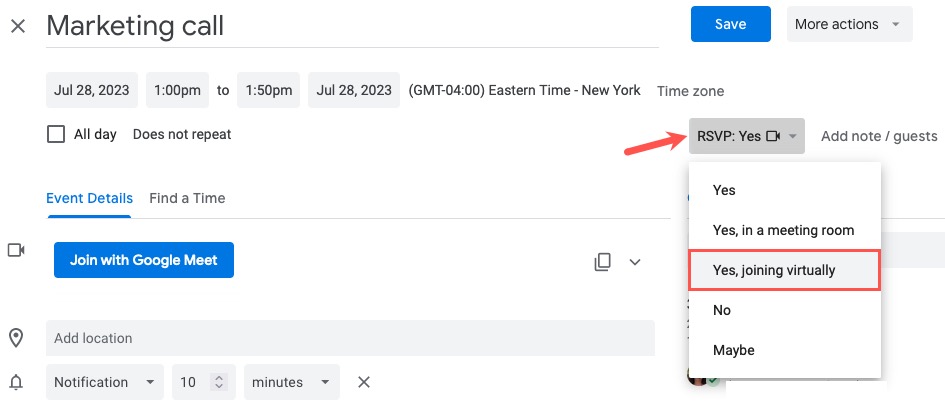Change the start date Jul 28, 2023
The image size is (945, 410).
click(92, 90)
